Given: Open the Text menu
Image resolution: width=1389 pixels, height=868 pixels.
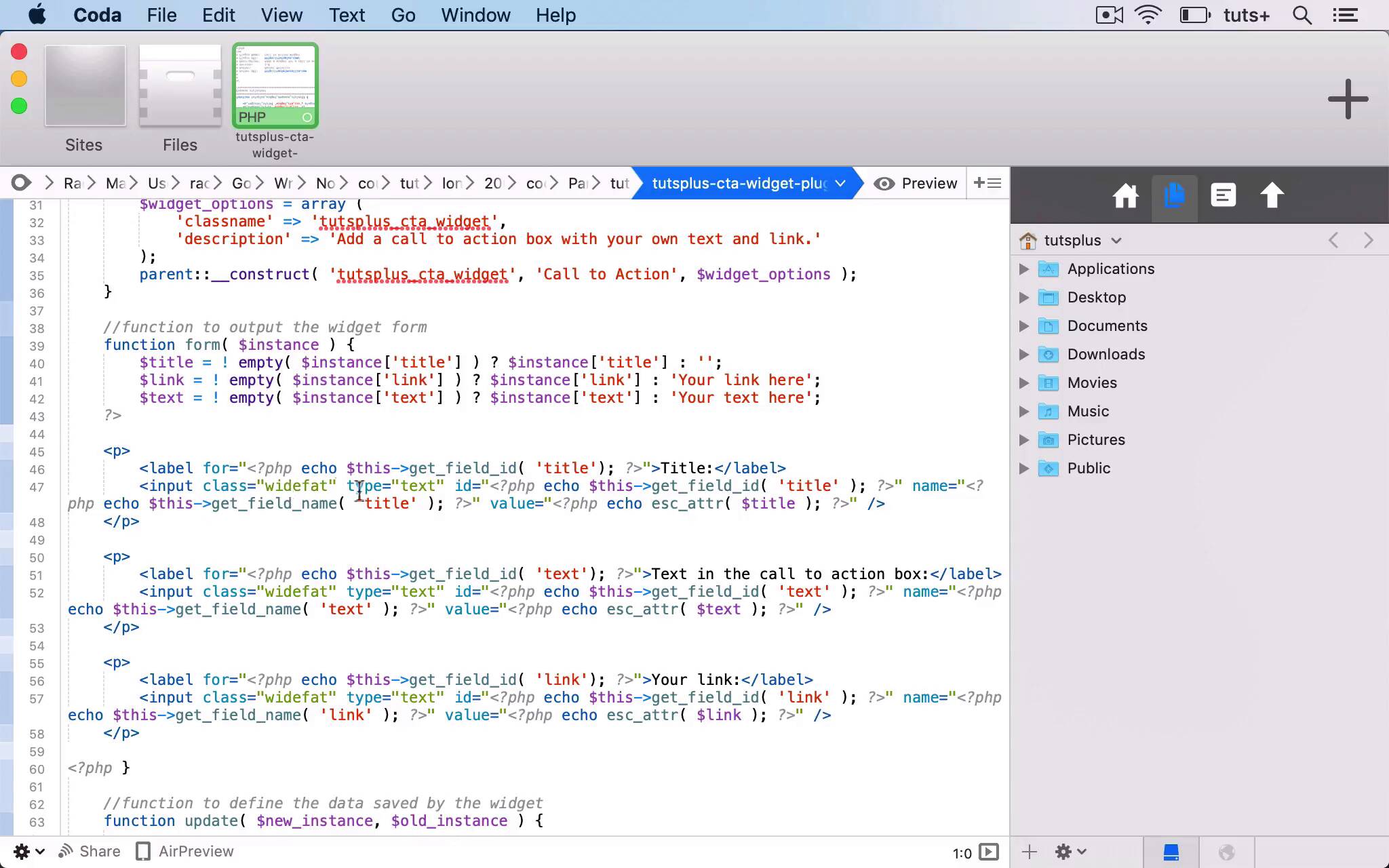Looking at the screenshot, I should tap(347, 15).
